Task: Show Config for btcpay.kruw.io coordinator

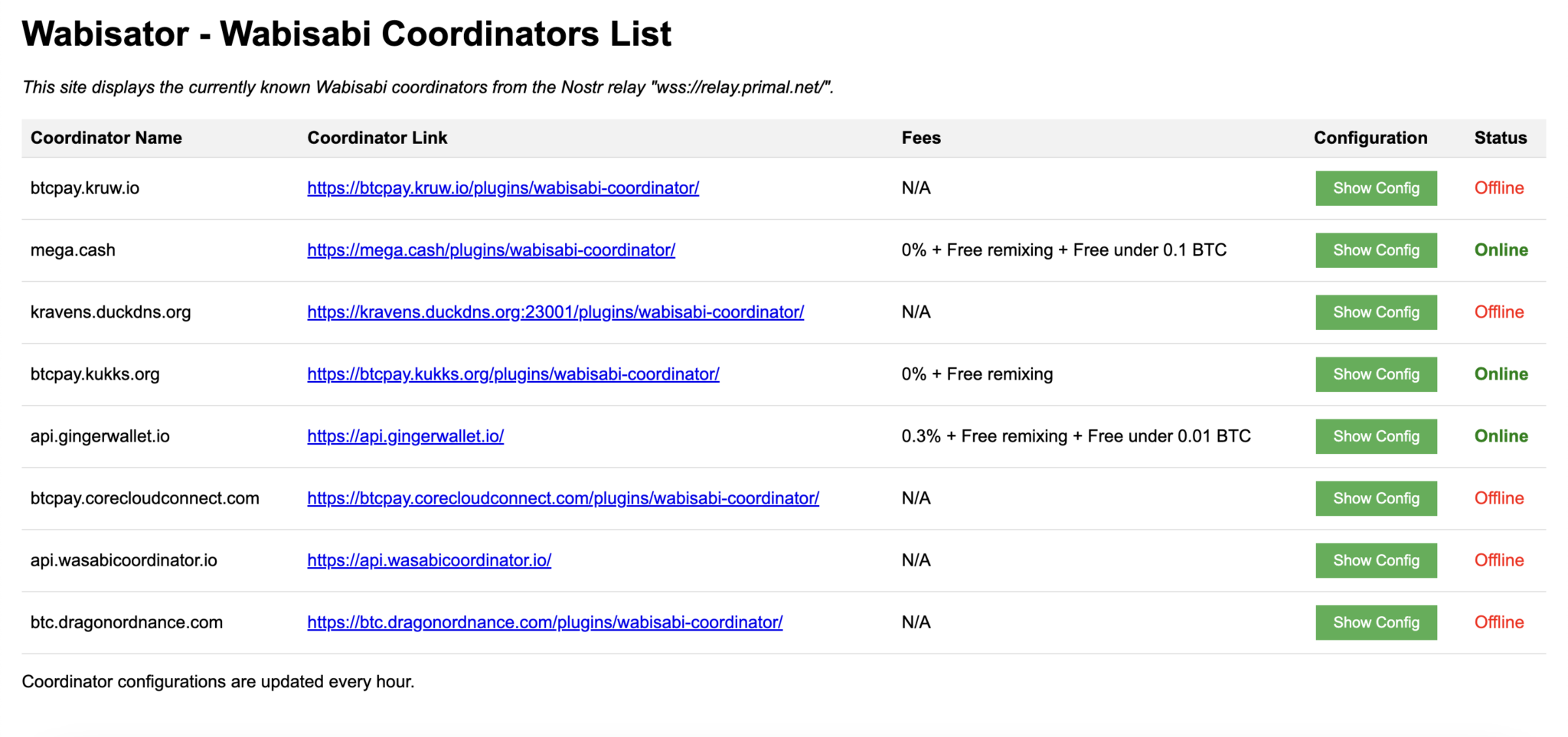Action: [x=1376, y=188]
